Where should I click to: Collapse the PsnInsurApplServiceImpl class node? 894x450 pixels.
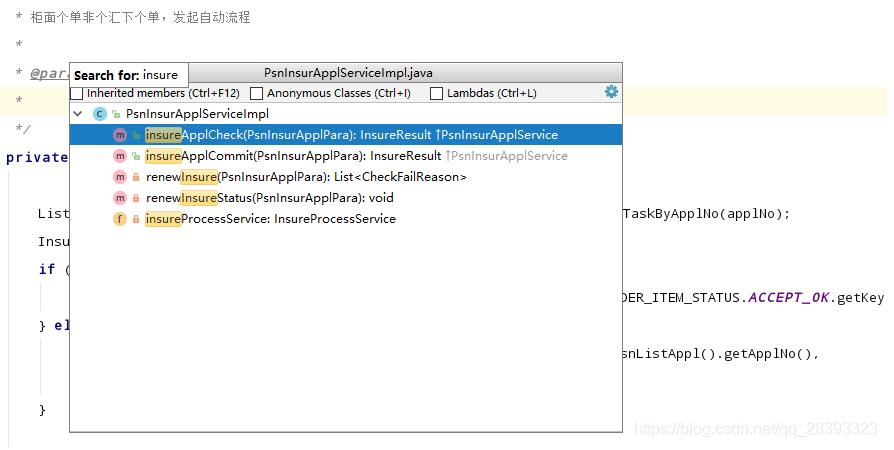pos(78,113)
